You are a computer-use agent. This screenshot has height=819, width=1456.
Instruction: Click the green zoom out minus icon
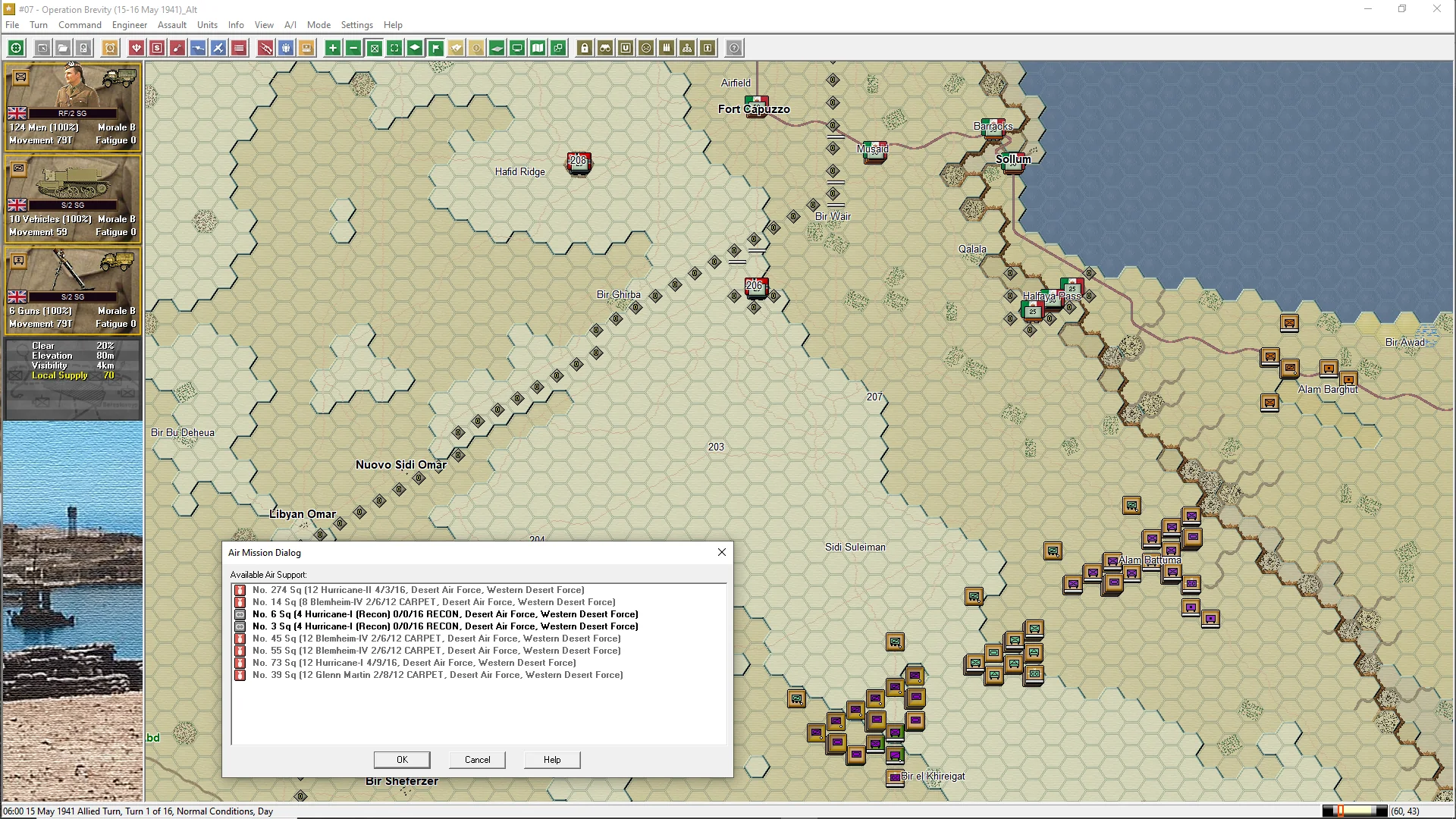pos(353,48)
